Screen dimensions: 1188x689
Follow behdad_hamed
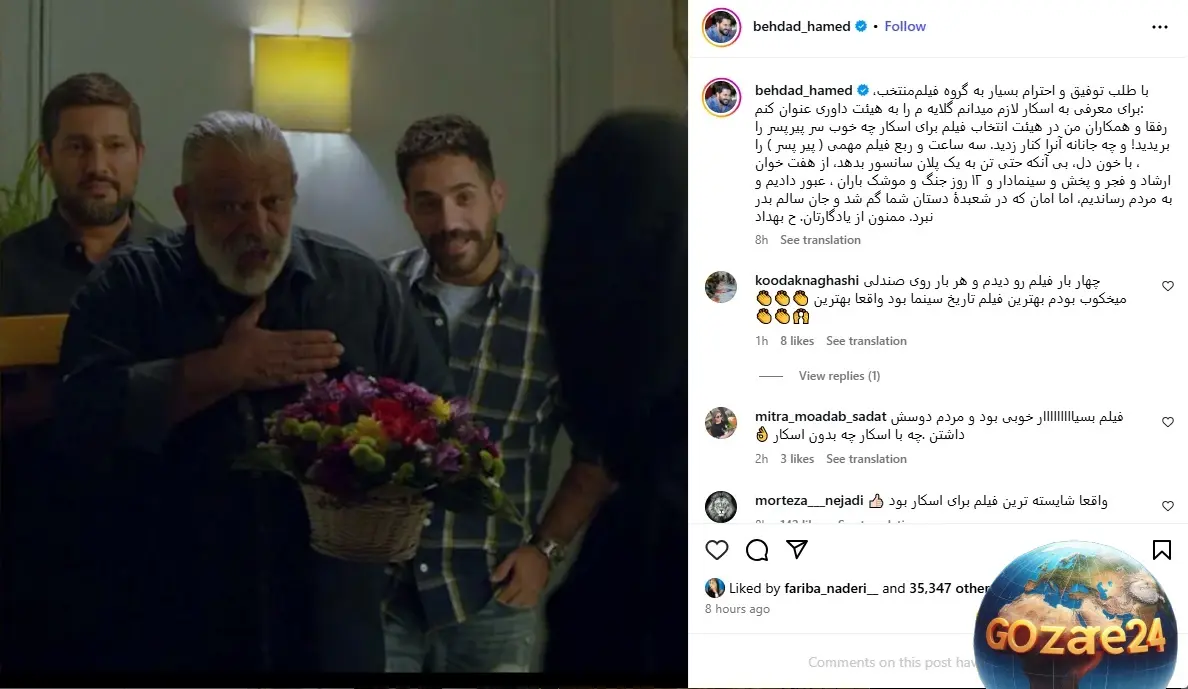click(x=905, y=27)
